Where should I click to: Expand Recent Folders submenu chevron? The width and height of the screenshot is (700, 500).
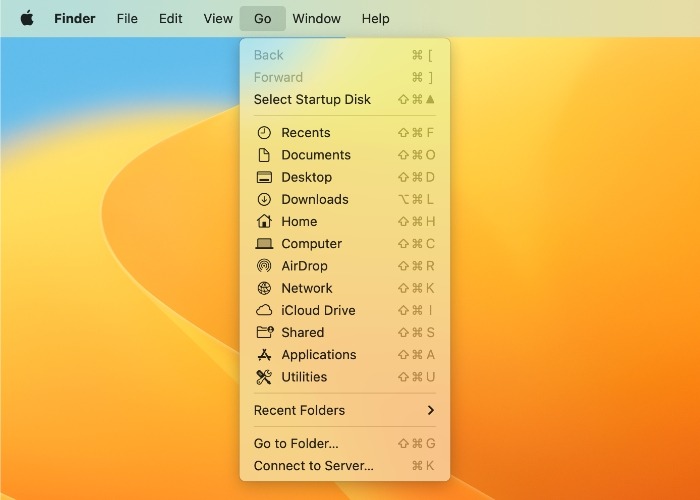pyautogui.click(x=430, y=410)
